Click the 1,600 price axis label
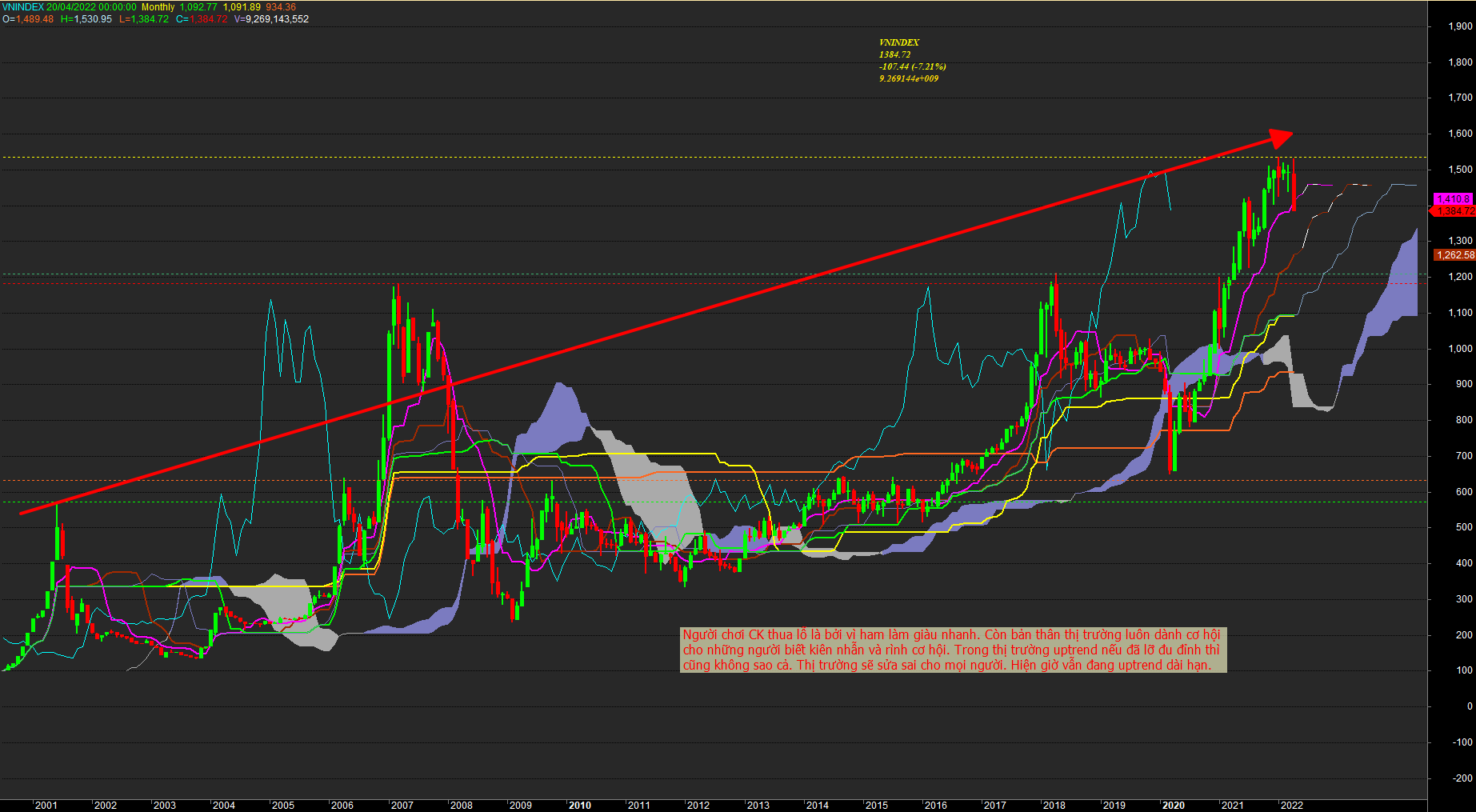1476x812 pixels. (x=1461, y=134)
